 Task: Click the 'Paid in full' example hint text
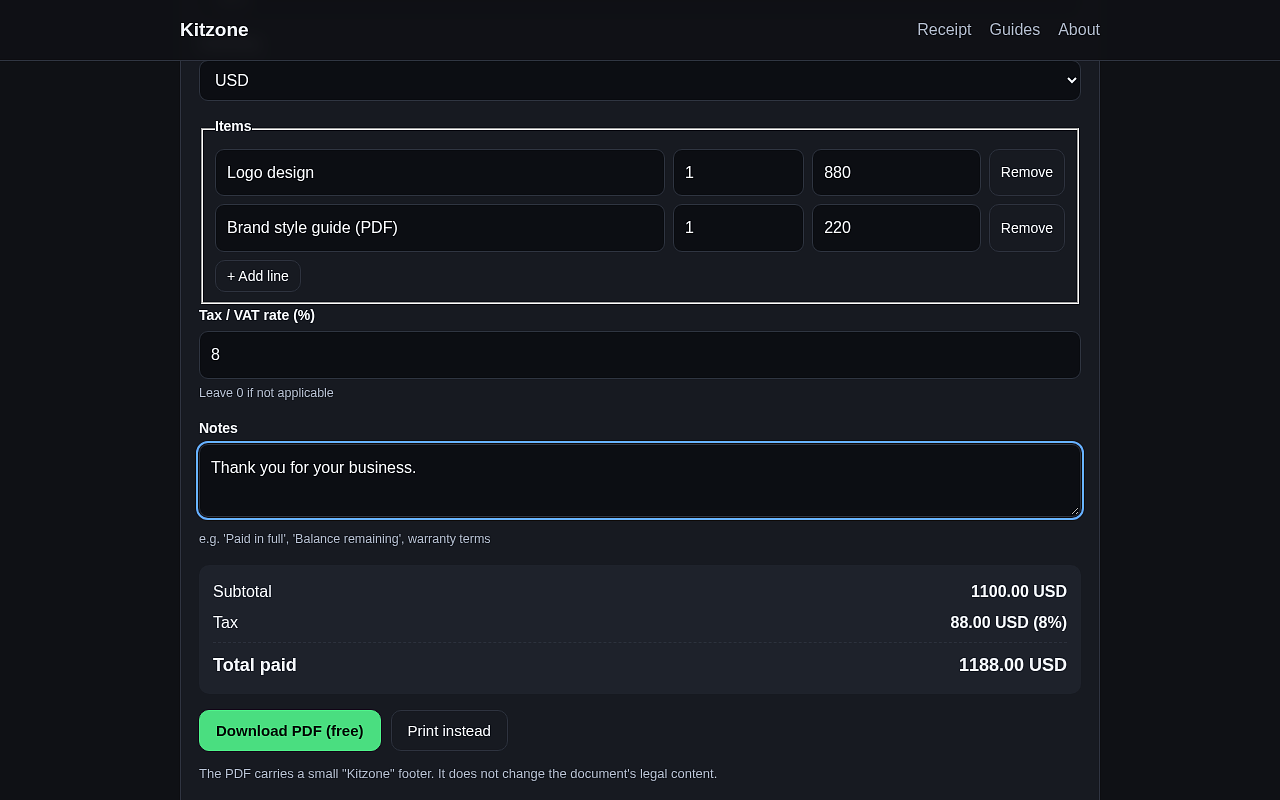(x=344, y=539)
